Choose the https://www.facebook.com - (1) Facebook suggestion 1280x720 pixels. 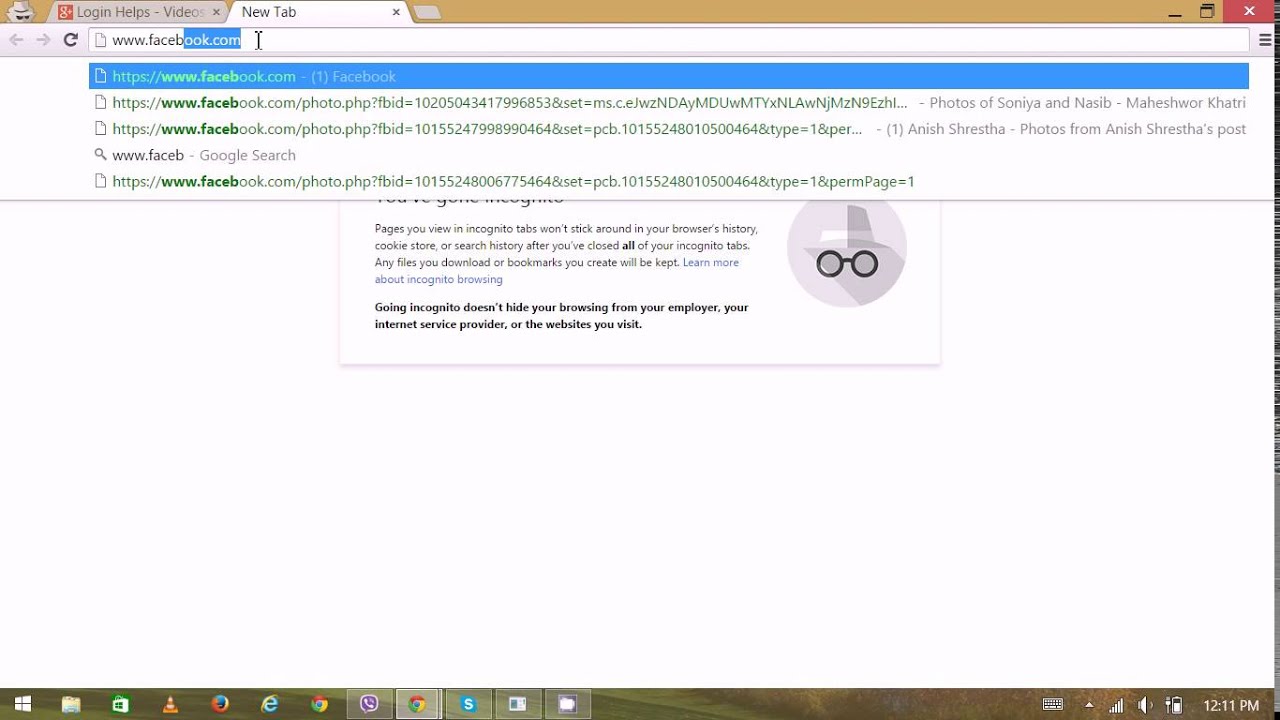point(668,76)
